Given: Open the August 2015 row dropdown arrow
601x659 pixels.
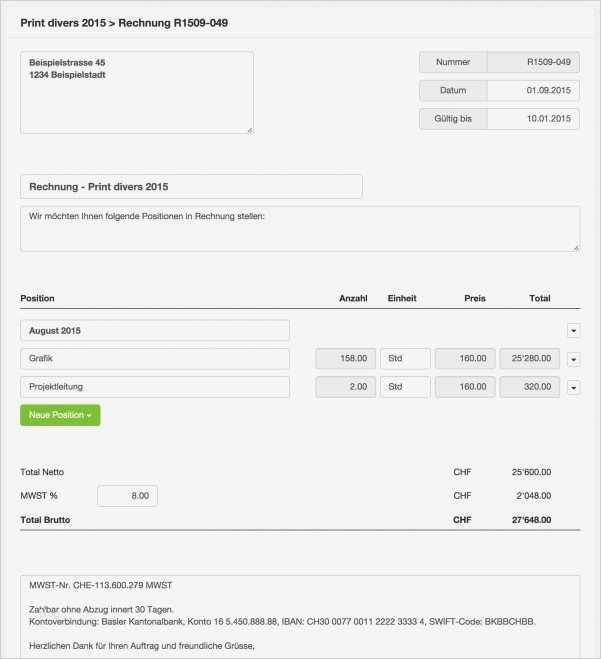Looking at the screenshot, I should (573, 331).
